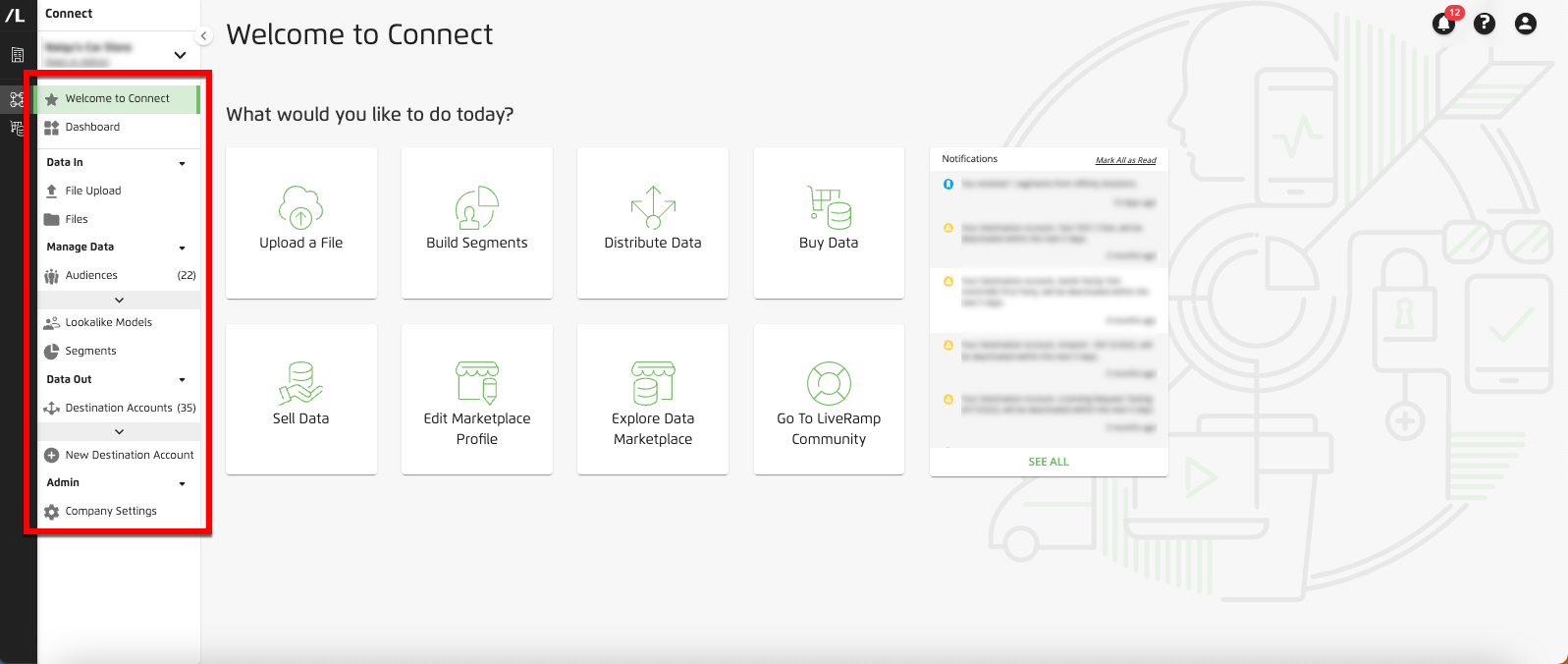
Task: Expand the list under Audiences
Action: point(119,301)
